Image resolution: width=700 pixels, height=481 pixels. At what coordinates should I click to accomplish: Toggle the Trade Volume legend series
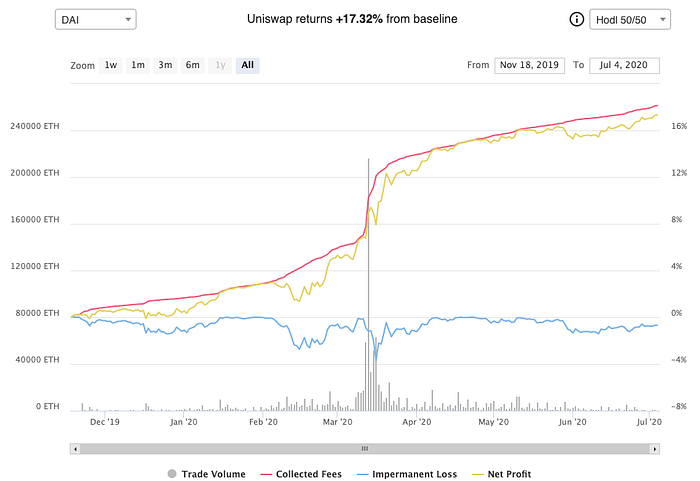[207, 474]
